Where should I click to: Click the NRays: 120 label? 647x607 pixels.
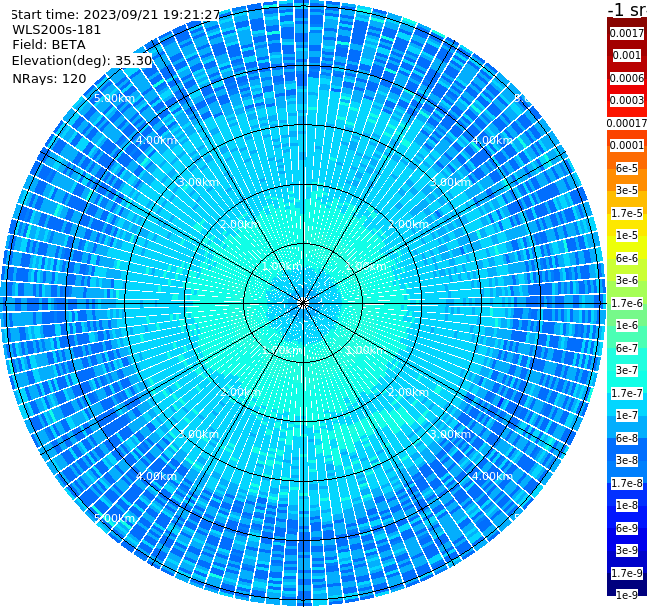pos(49,78)
